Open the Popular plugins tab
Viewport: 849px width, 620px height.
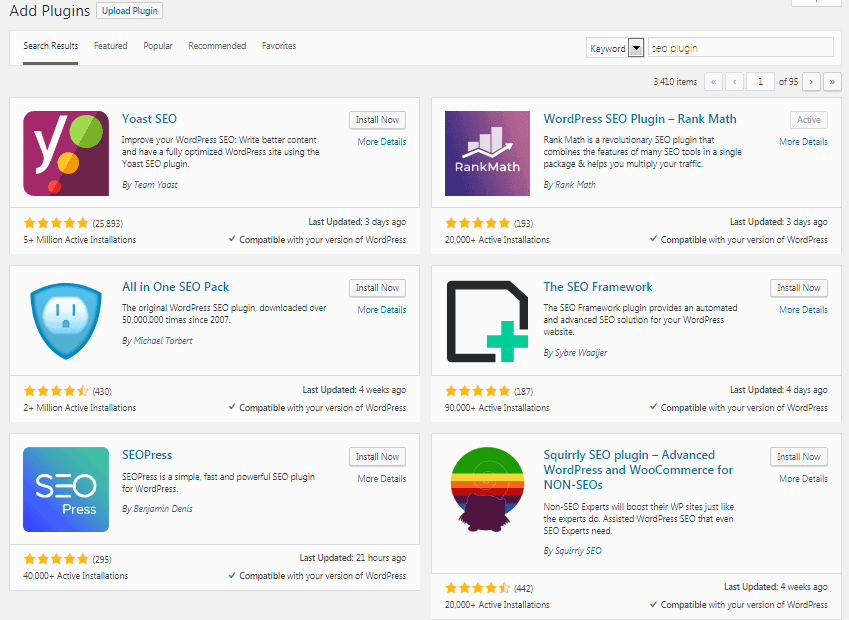click(x=158, y=46)
